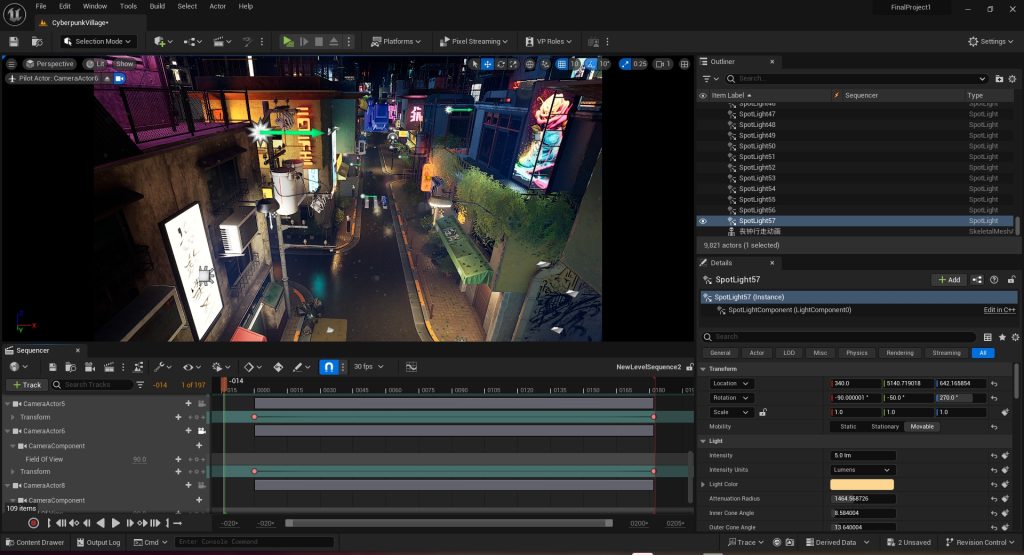Open Outliner settings gear
The height and width of the screenshot is (555, 1024).
[1012, 78]
